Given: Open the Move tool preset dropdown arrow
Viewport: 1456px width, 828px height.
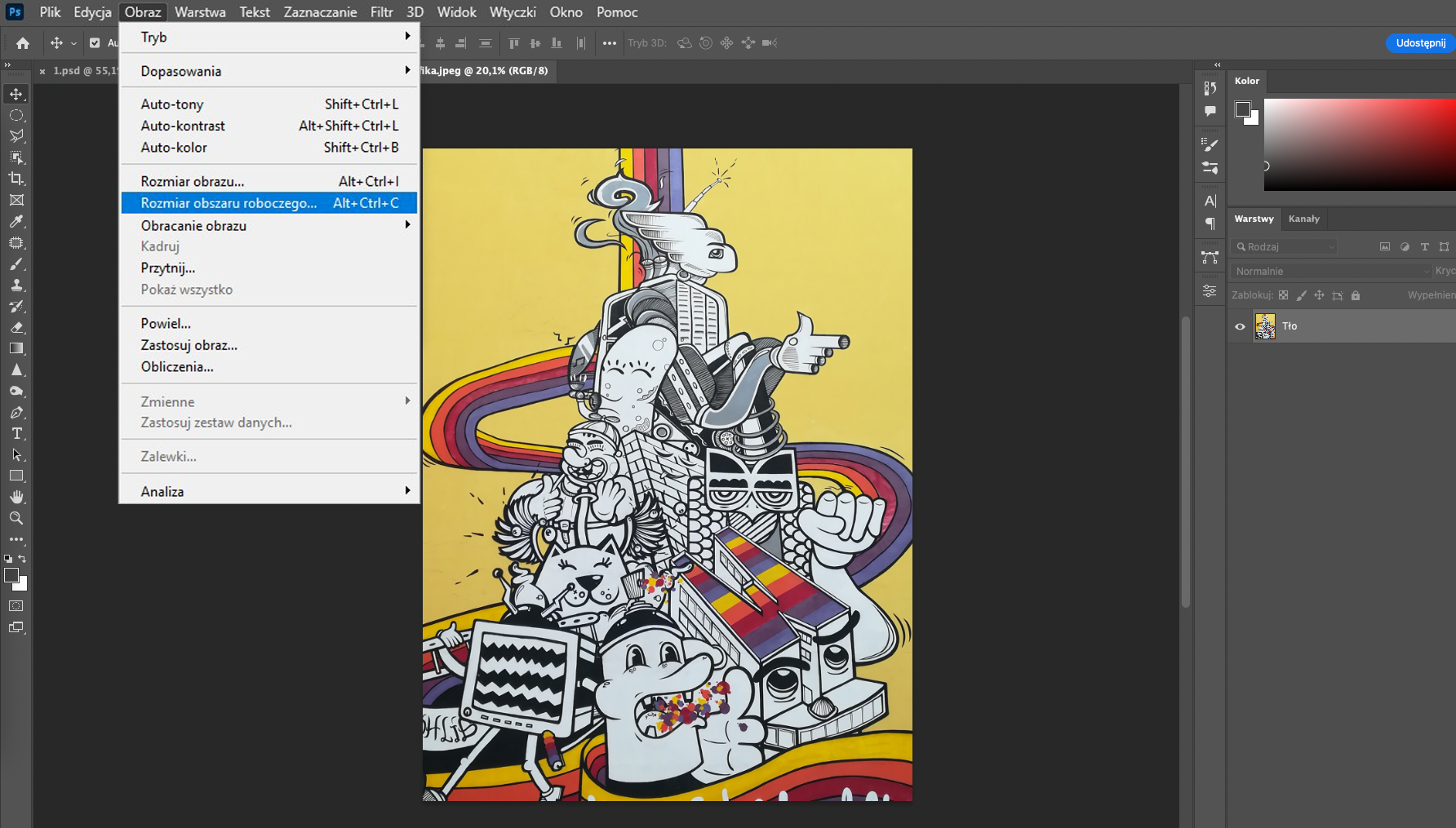Looking at the screenshot, I should click(73, 43).
